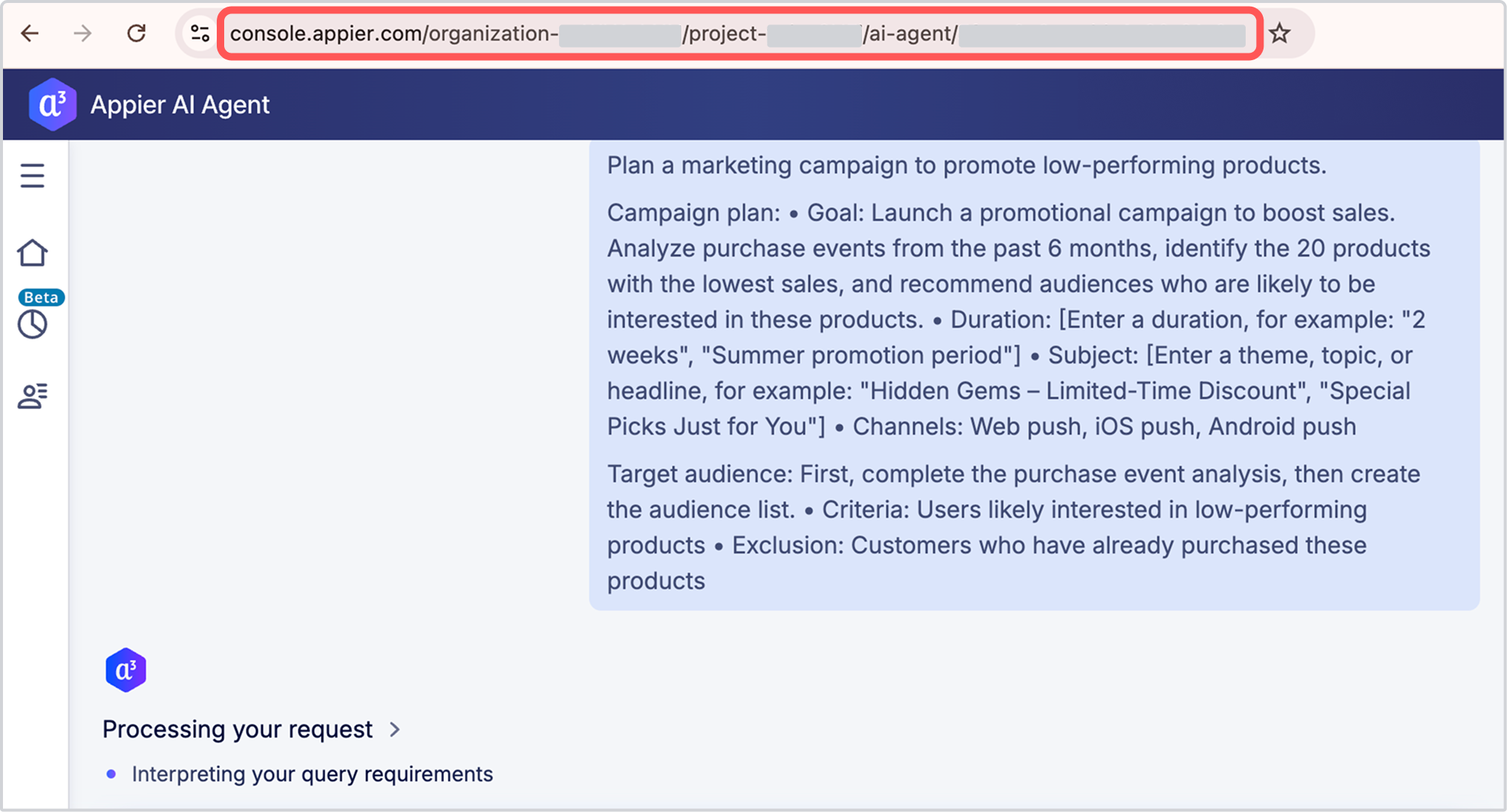This screenshot has height=812, width=1507.
Task: Click the Interpreting your query requirements step
Action: click(x=312, y=774)
